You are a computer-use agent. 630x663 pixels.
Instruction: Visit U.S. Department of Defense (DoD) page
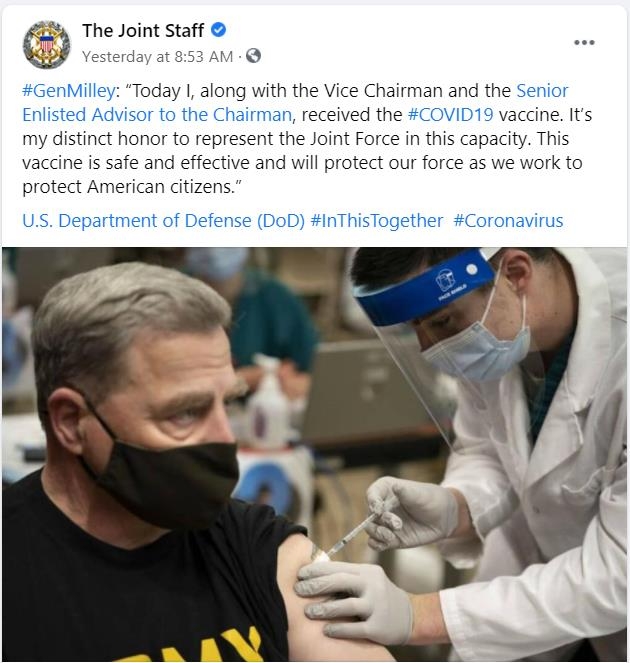[163, 221]
